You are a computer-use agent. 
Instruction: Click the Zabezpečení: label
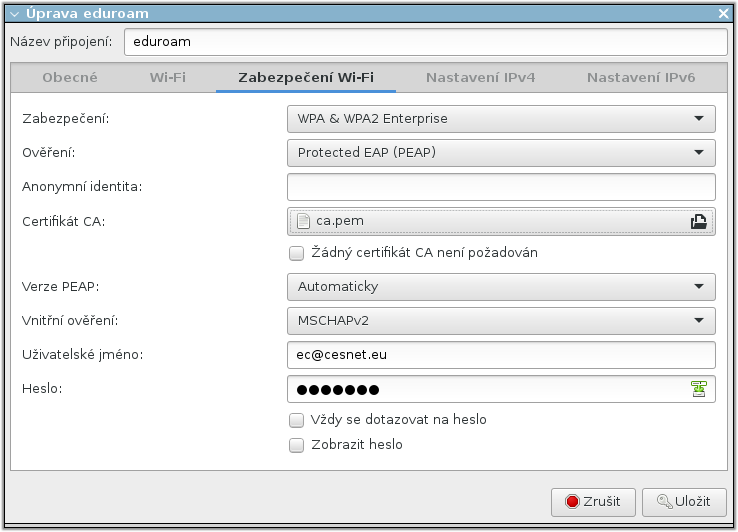click(65, 119)
